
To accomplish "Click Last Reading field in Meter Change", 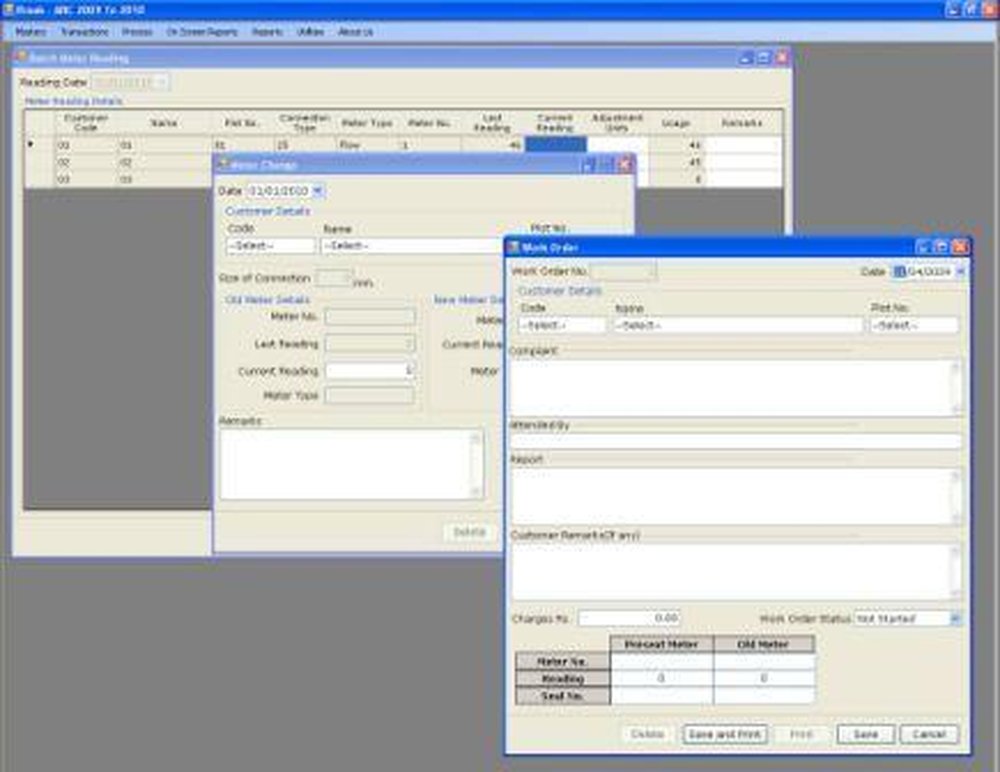I will click(370, 344).
